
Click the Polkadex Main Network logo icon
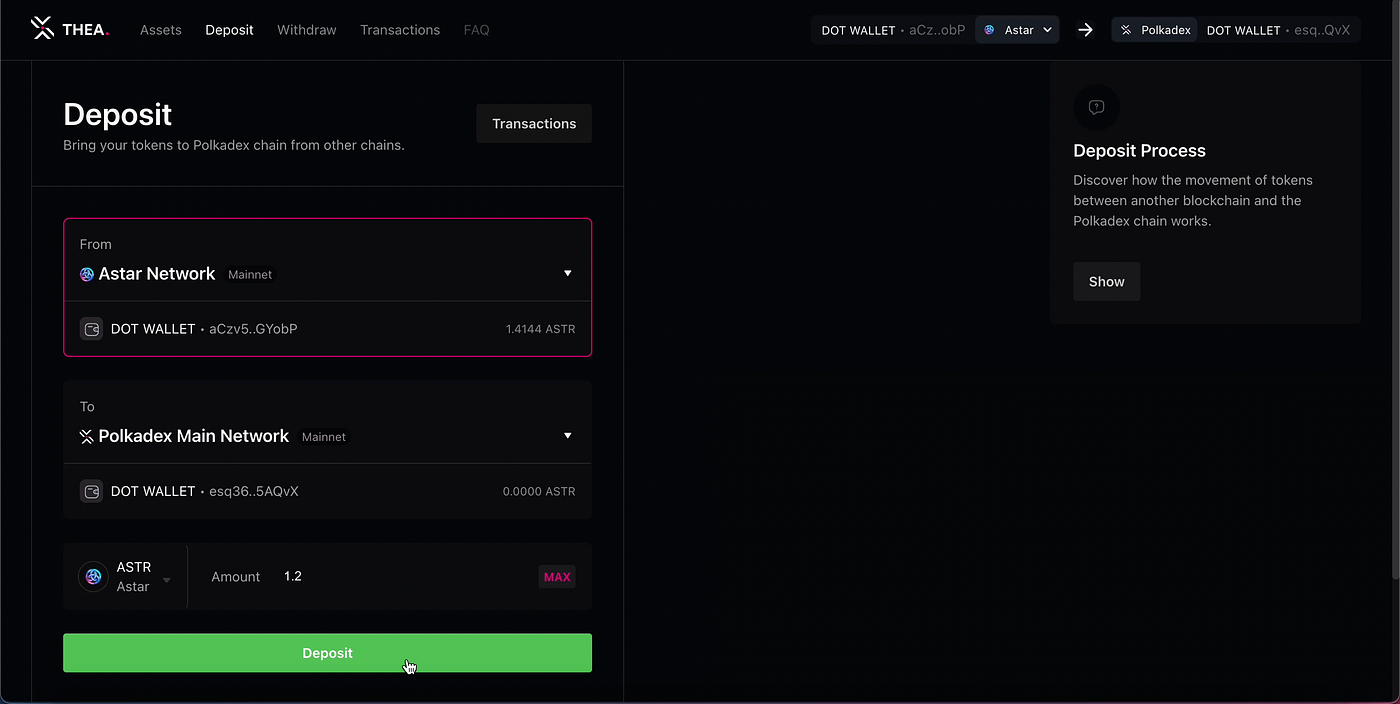click(87, 437)
